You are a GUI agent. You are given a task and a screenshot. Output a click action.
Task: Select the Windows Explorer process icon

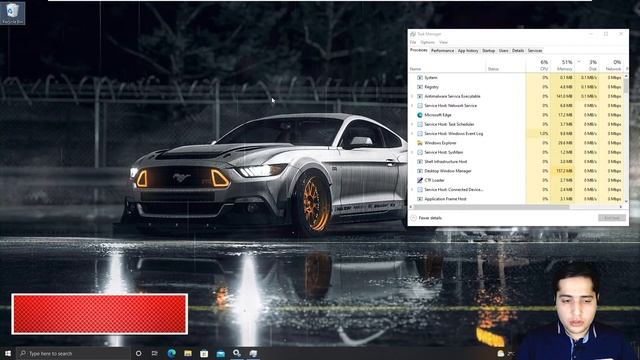click(x=420, y=143)
